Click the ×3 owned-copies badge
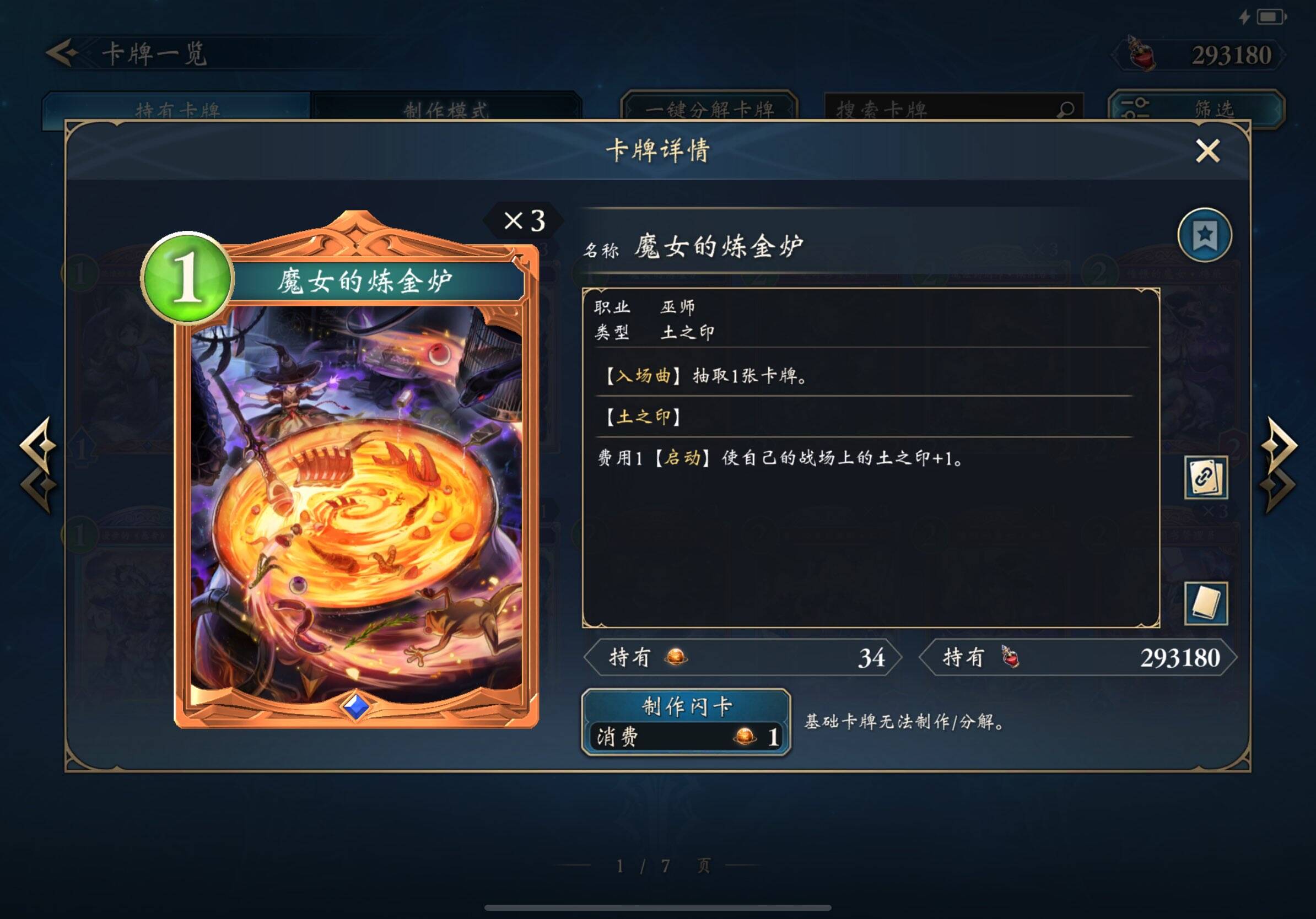The width and height of the screenshot is (1316, 919). coord(524,220)
